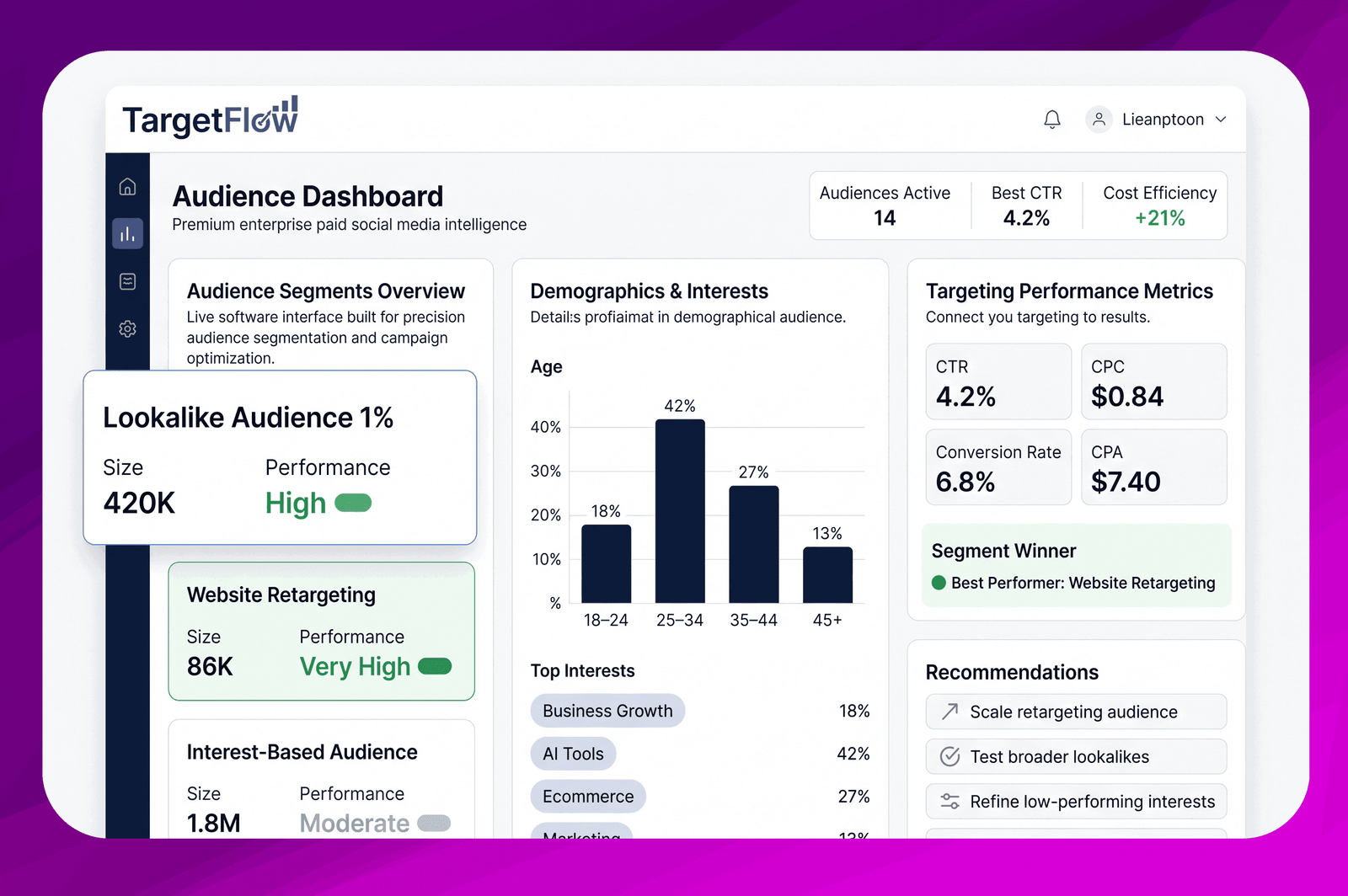
Task: Click the Demographics & Interests heading
Action: [x=650, y=291]
